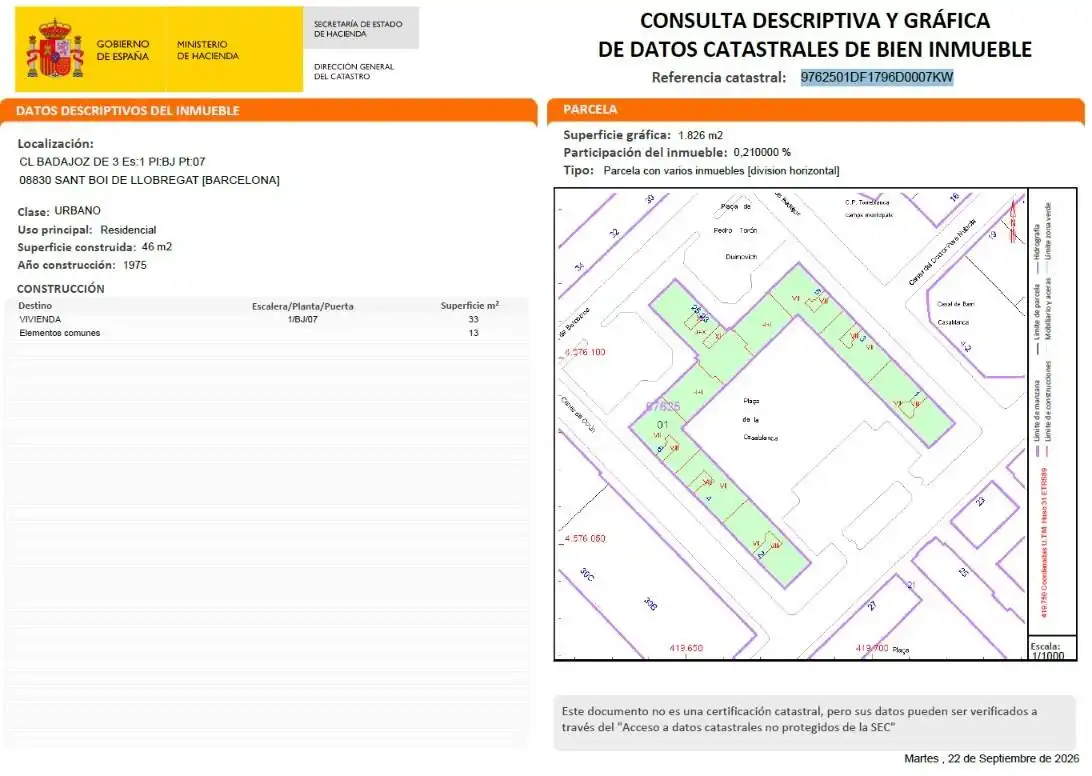This screenshot has height=776, width=1092.
Task: Click coordinate '4.576.050' on the map
Action: [x=584, y=539]
